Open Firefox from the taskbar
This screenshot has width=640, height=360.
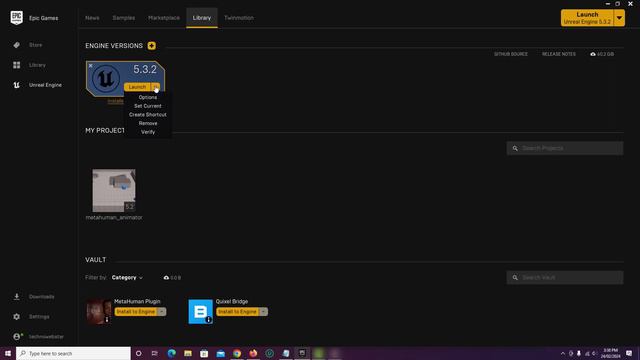pyautogui.click(x=253, y=353)
